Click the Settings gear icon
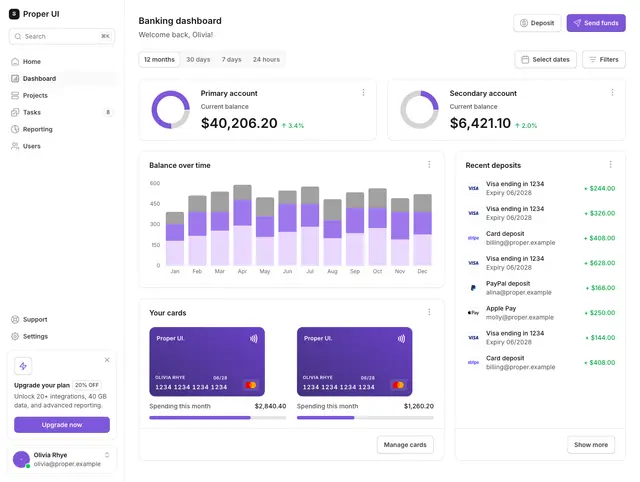Viewport: 640px width, 482px height. 15,336
